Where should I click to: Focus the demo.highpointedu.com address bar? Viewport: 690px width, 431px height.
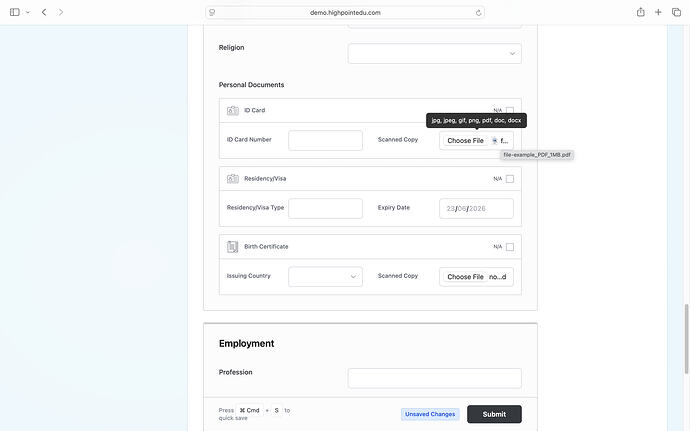tap(345, 12)
